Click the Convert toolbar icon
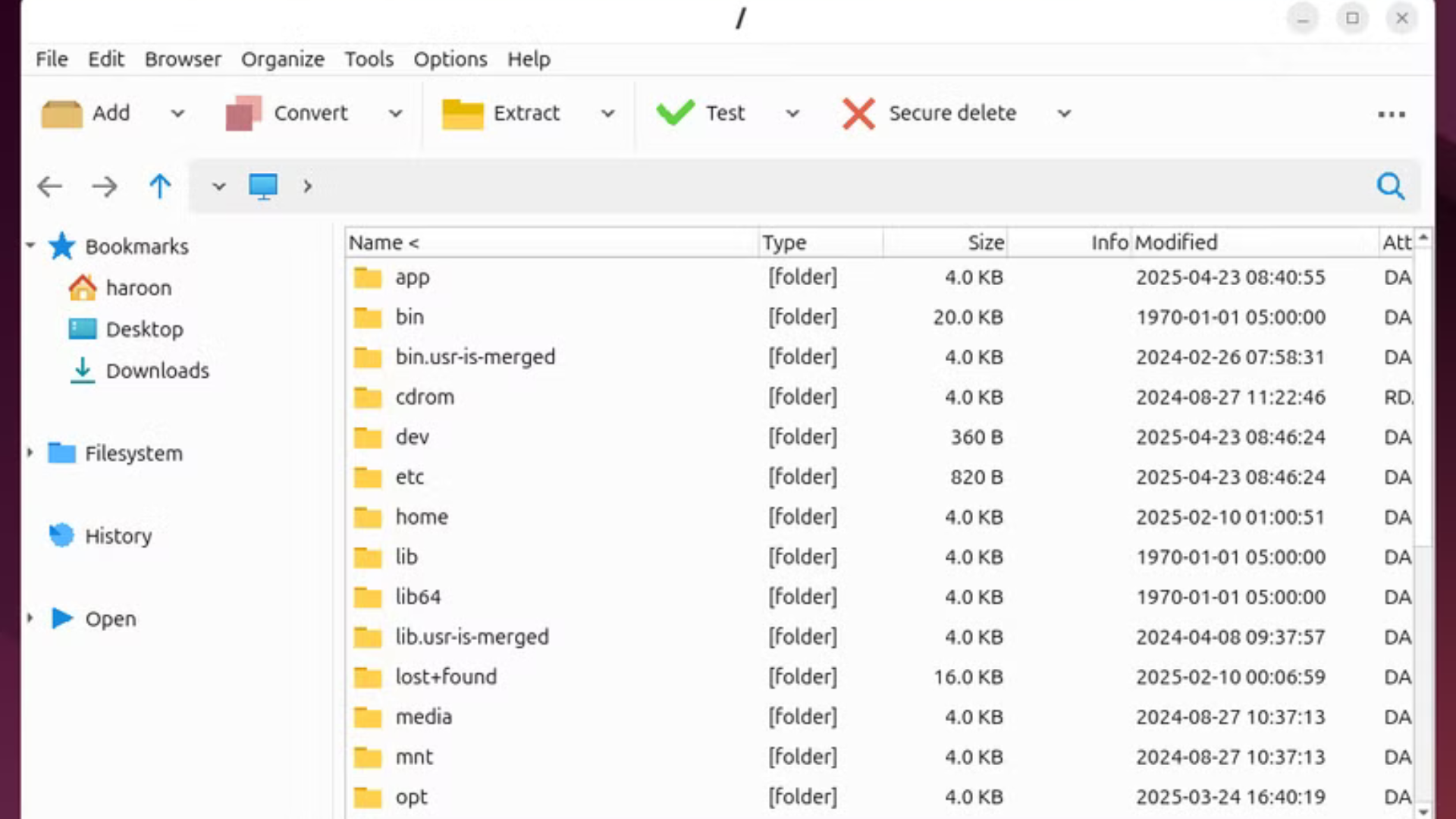Image resolution: width=1456 pixels, height=819 pixels. [x=243, y=114]
